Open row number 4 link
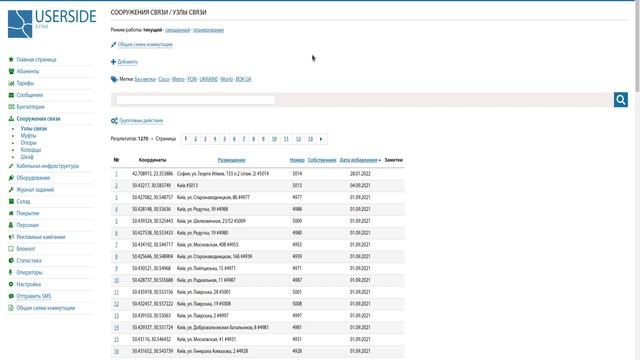The height and width of the screenshot is (360, 640). click(x=116, y=209)
